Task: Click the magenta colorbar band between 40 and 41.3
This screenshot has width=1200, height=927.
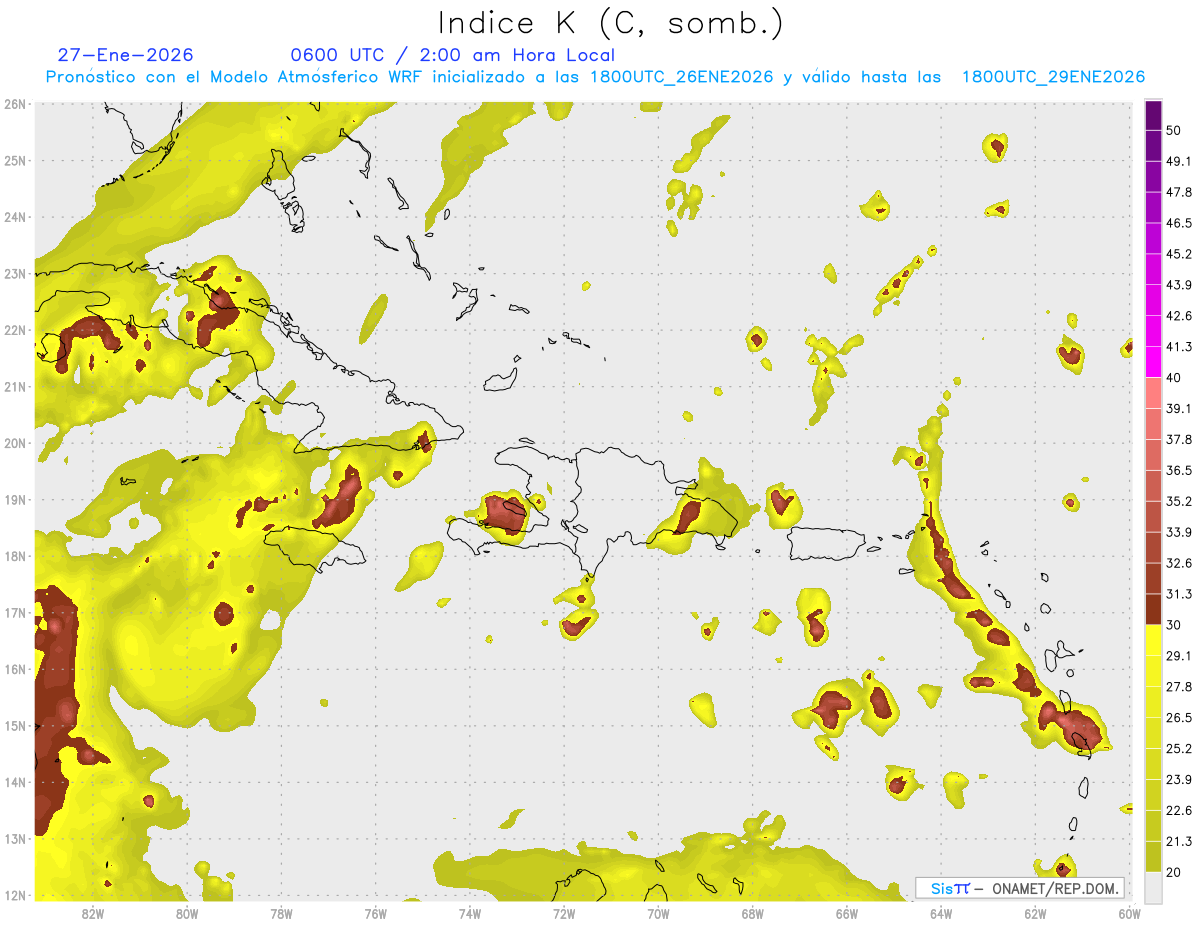Action: coord(1153,362)
